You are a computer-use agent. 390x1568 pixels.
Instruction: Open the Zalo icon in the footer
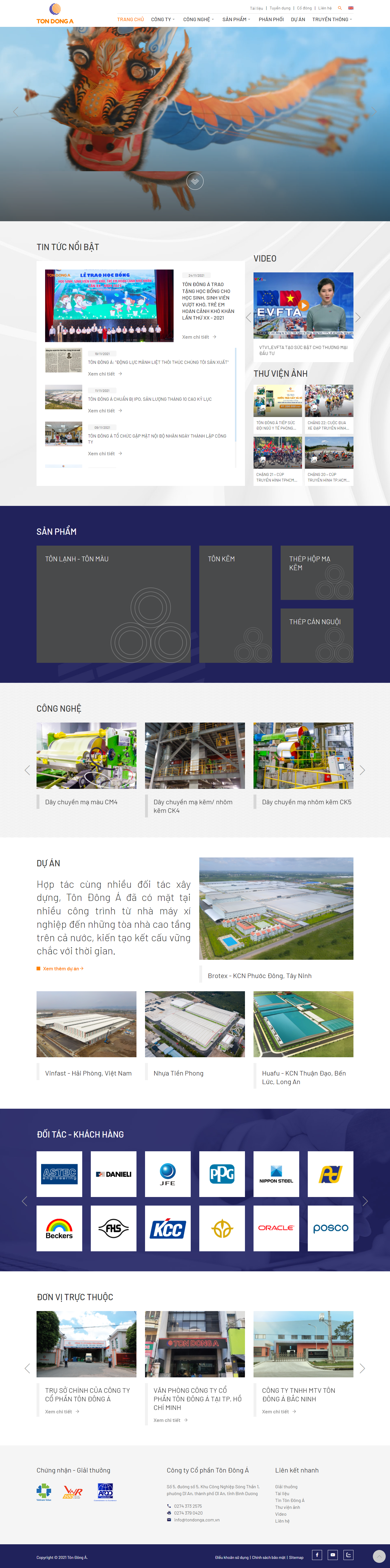[x=349, y=1554]
